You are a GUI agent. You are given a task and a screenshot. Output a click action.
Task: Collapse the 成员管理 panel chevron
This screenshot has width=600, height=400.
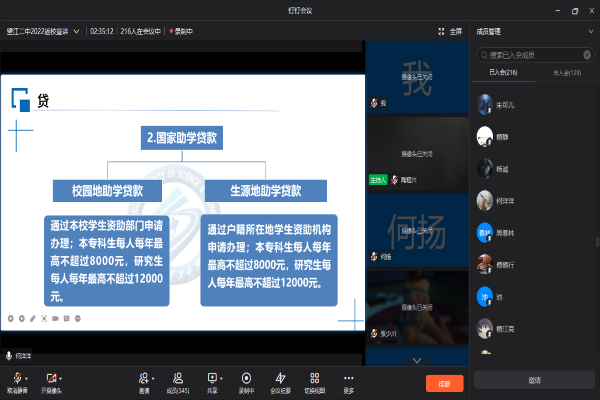(x=590, y=31)
